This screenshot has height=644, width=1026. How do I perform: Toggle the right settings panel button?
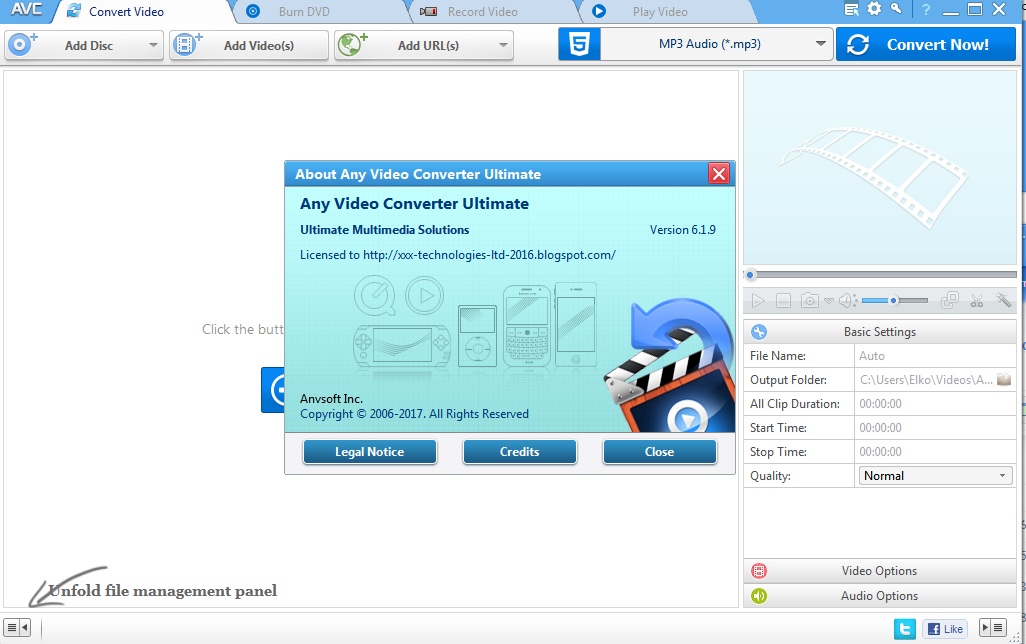click(x=992, y=628)
